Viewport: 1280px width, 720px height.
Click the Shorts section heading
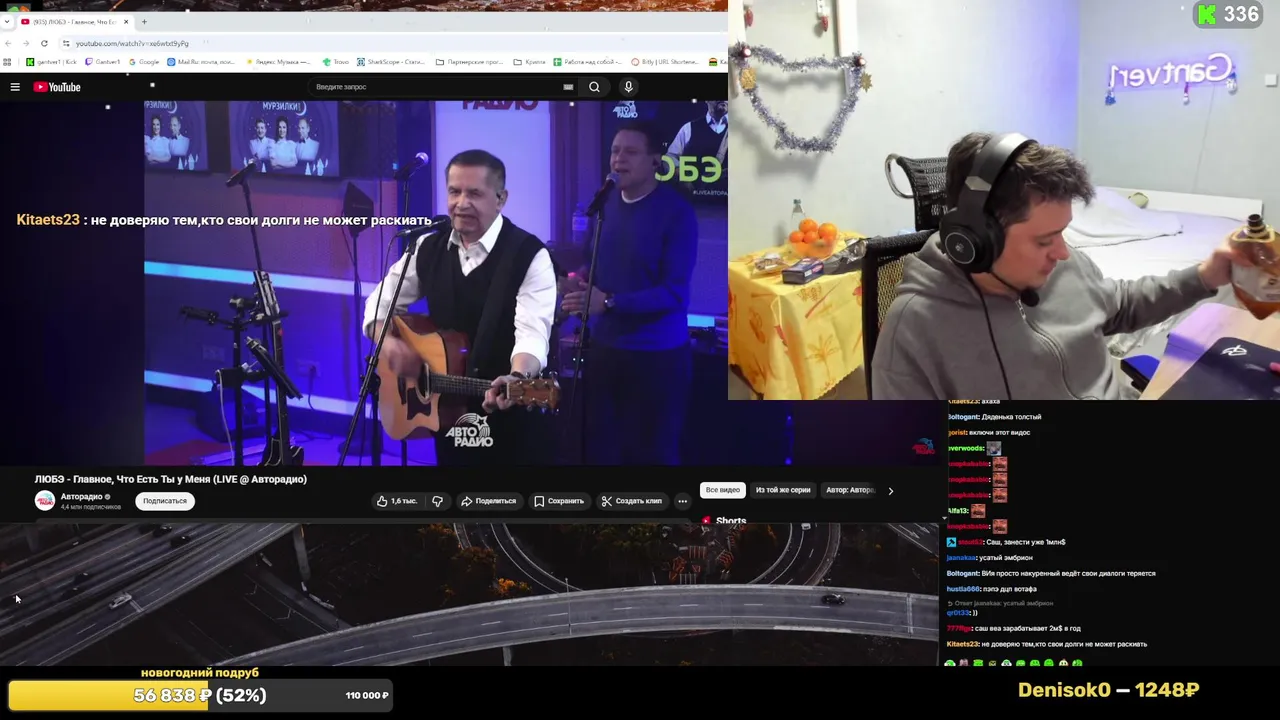(x=731, y=521)
